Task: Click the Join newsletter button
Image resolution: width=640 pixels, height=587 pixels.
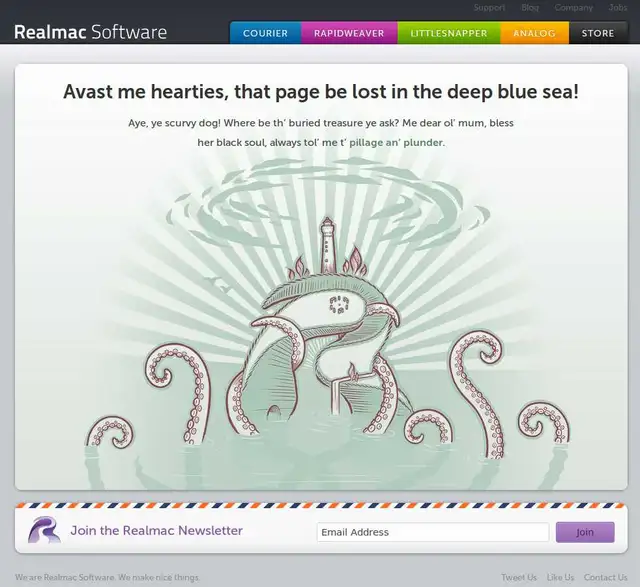Action: coord(585,532)
